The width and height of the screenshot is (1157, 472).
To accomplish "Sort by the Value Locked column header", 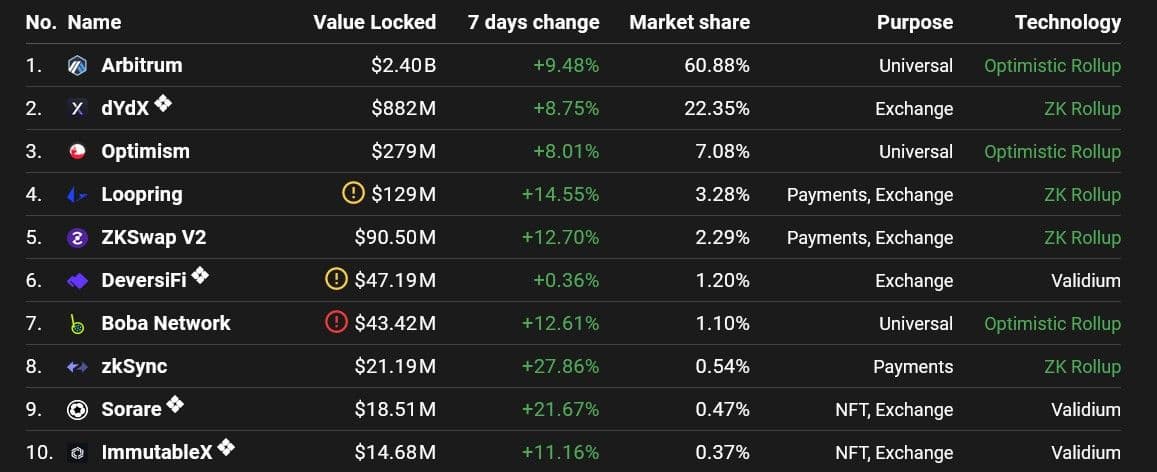I will tap(374, 22).
